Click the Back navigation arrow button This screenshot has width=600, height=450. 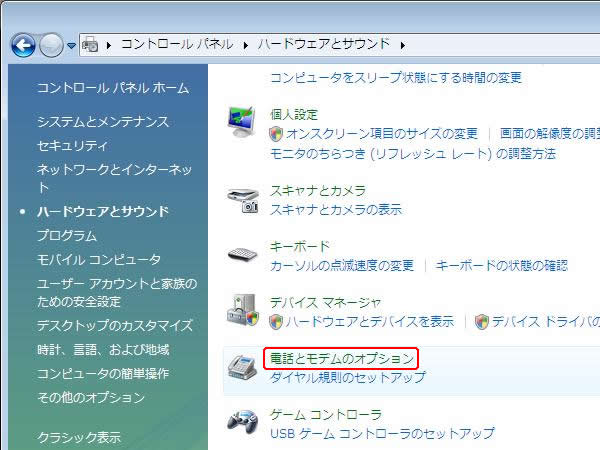[x=23, y=45]
